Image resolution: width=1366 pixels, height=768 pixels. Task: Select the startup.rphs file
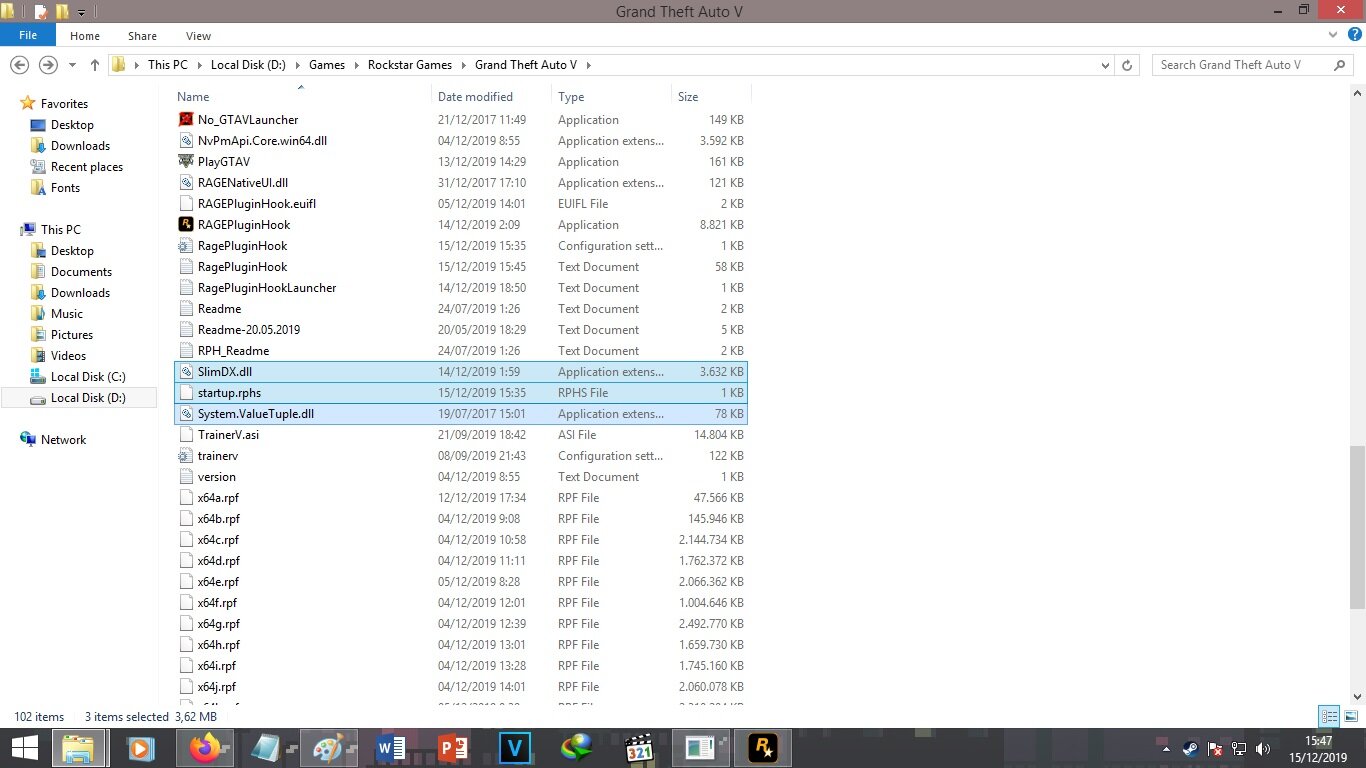click(x=461, y=393)
